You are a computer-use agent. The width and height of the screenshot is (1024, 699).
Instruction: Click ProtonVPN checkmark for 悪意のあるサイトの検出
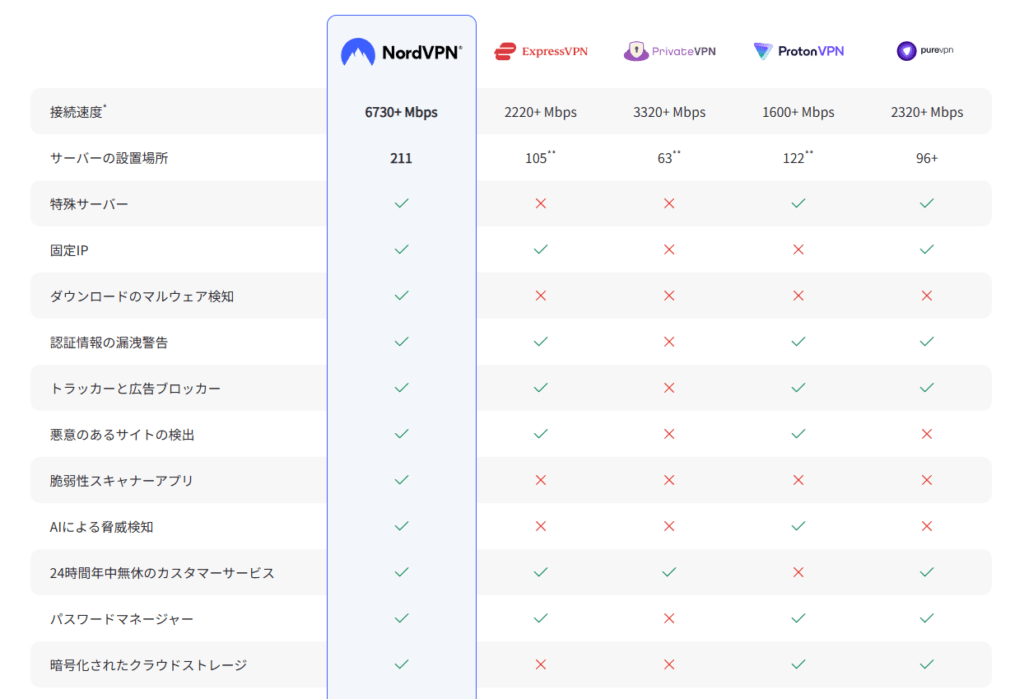(798, 434)
